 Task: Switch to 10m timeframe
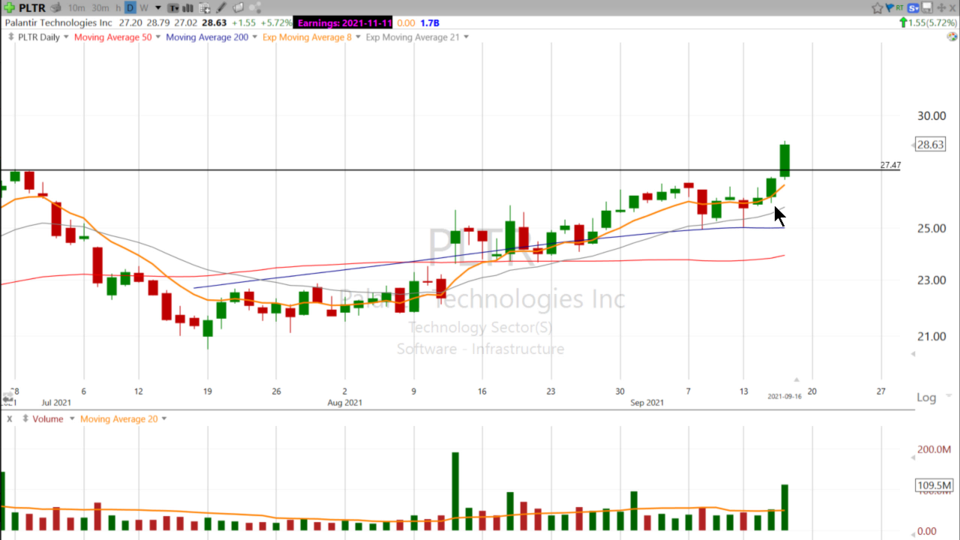[x=77, y=8]
